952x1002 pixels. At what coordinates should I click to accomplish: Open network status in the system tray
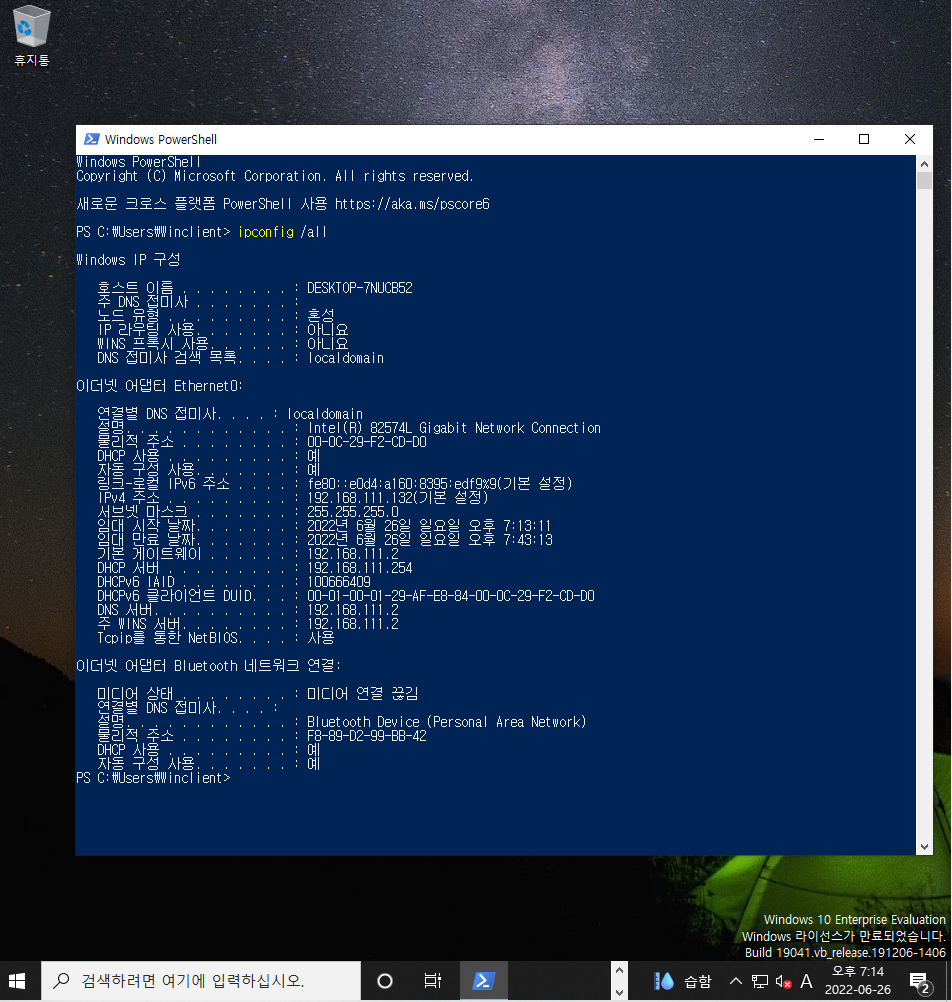click(759, 981)
